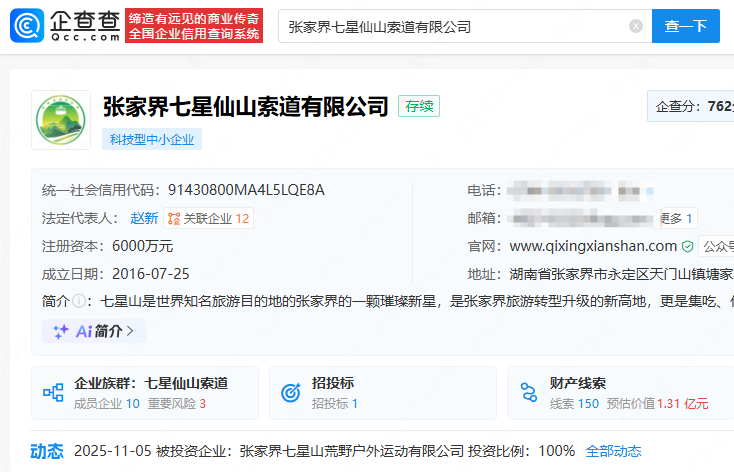Screen dimensions: 734x472
Task: Click the 企业族群 group icon
Action: pos(53,393)
